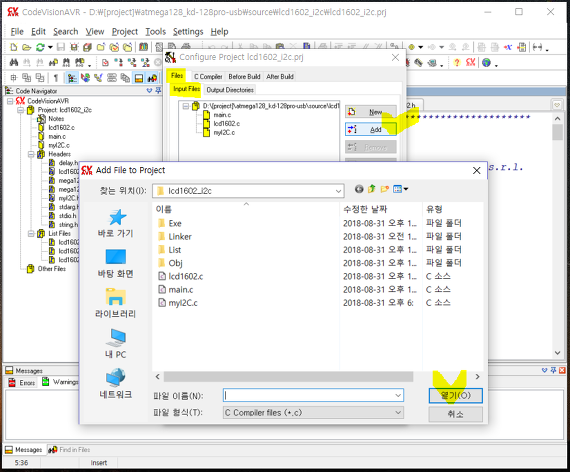Toggle the highlighted binoculars button in third toolbar row
Screen dimensions: 570x472
152,78
